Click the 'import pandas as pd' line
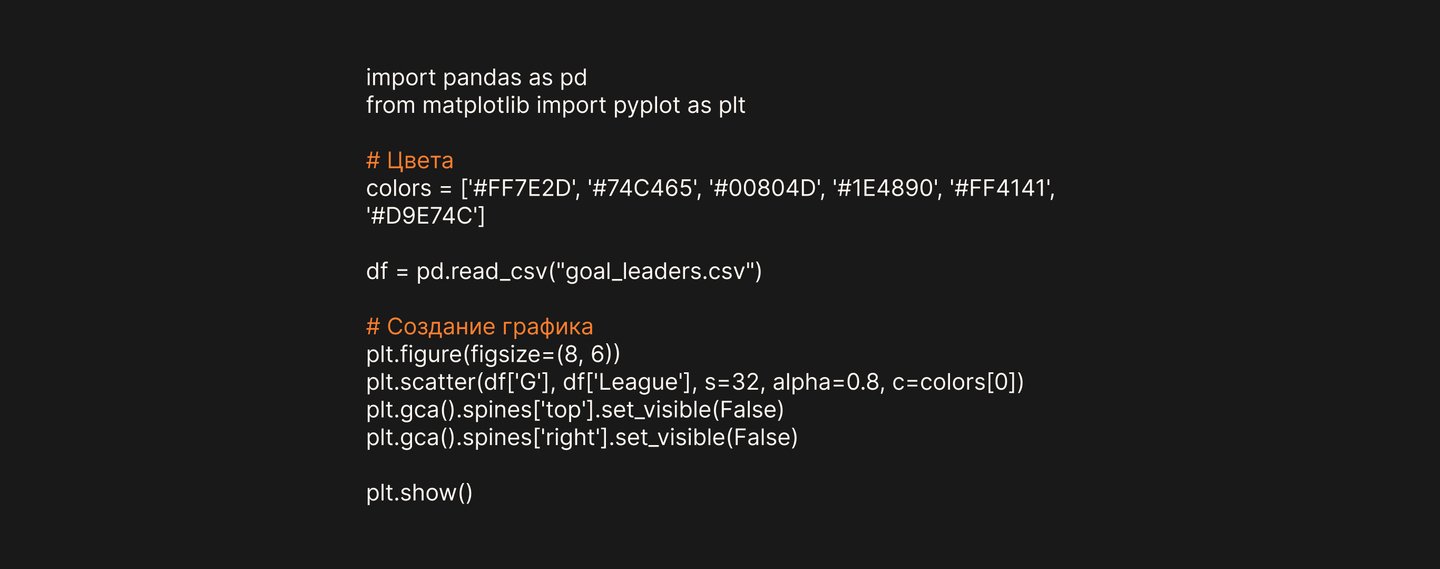The height and width of the screenshot is (569, 1440). coord(476,78)
